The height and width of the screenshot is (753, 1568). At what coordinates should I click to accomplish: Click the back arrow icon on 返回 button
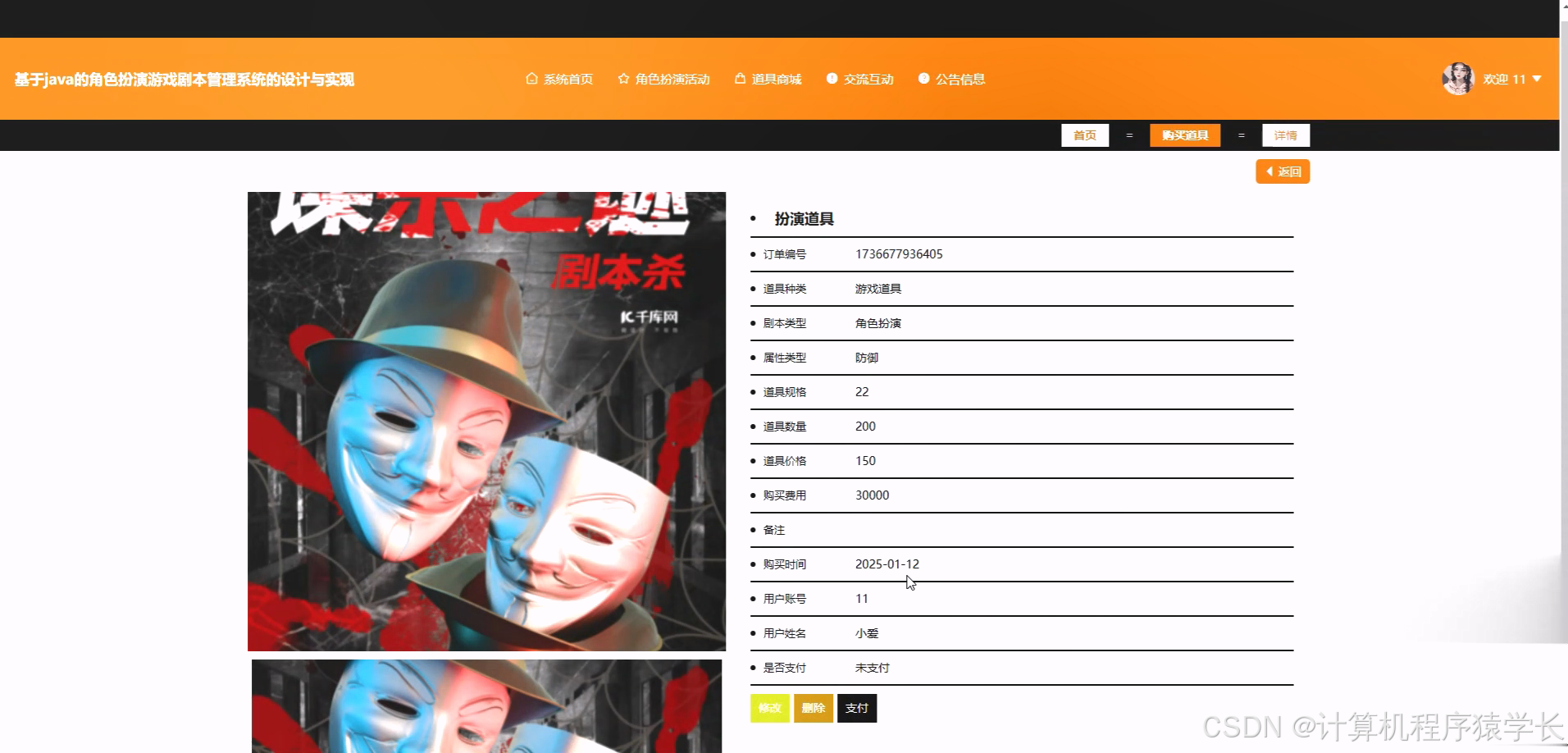(x=1270, y=171)
